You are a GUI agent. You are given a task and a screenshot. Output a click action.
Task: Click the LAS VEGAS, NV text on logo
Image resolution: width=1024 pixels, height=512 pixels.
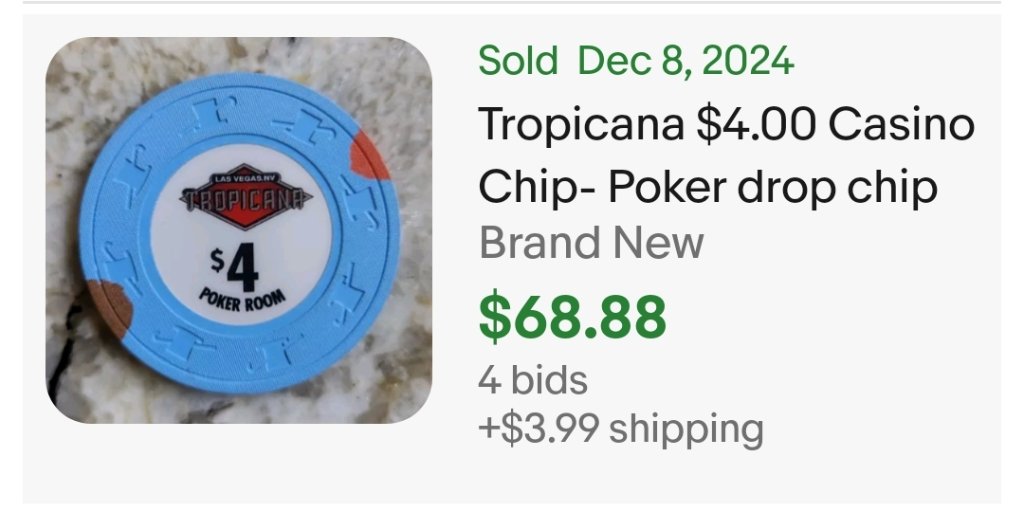point(245,178)
